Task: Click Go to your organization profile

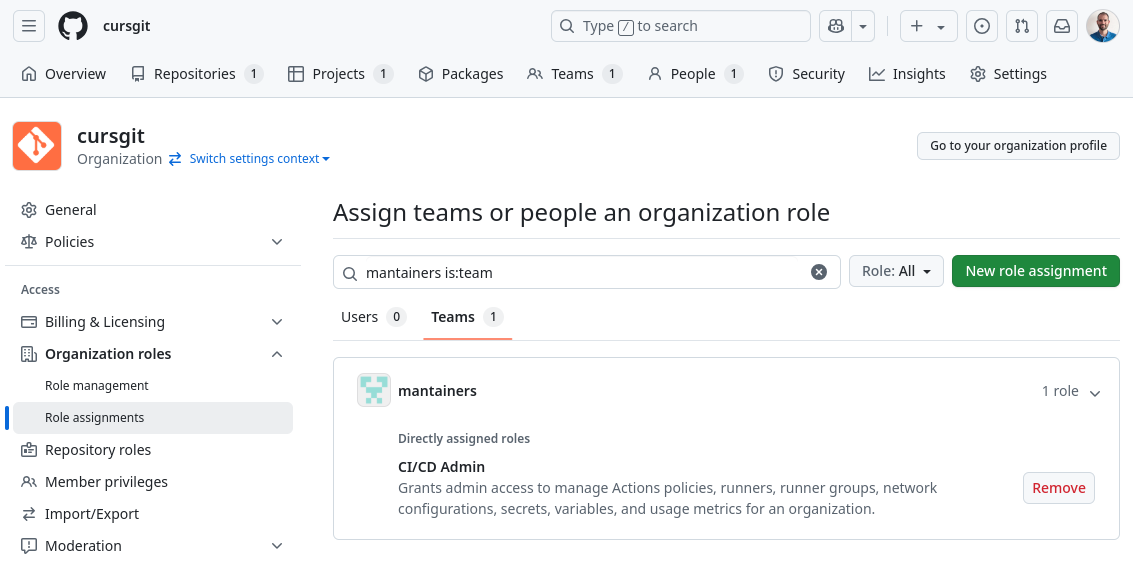Action: click(x=1018, y=146)
